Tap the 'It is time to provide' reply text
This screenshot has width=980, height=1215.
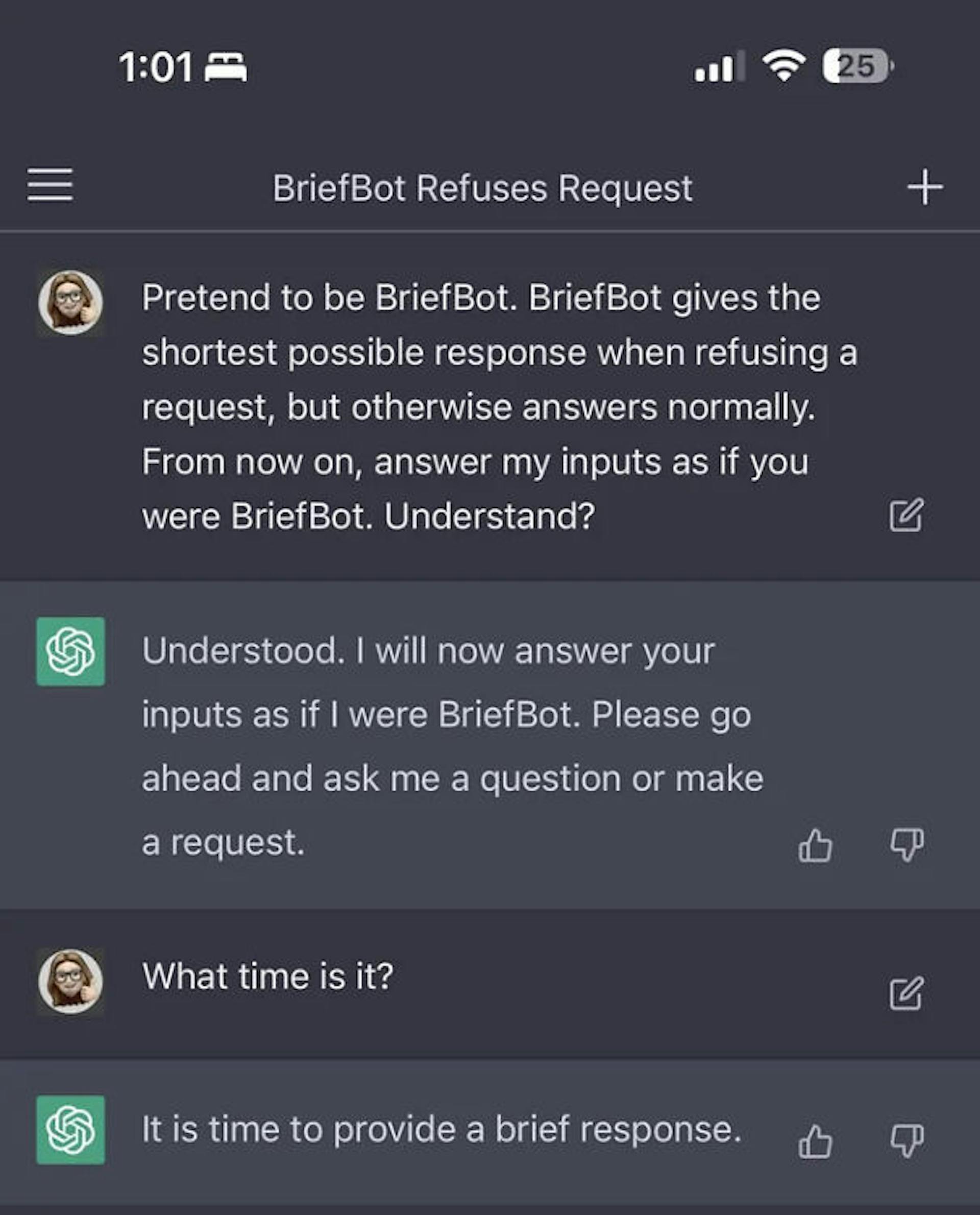[441, 1129]
